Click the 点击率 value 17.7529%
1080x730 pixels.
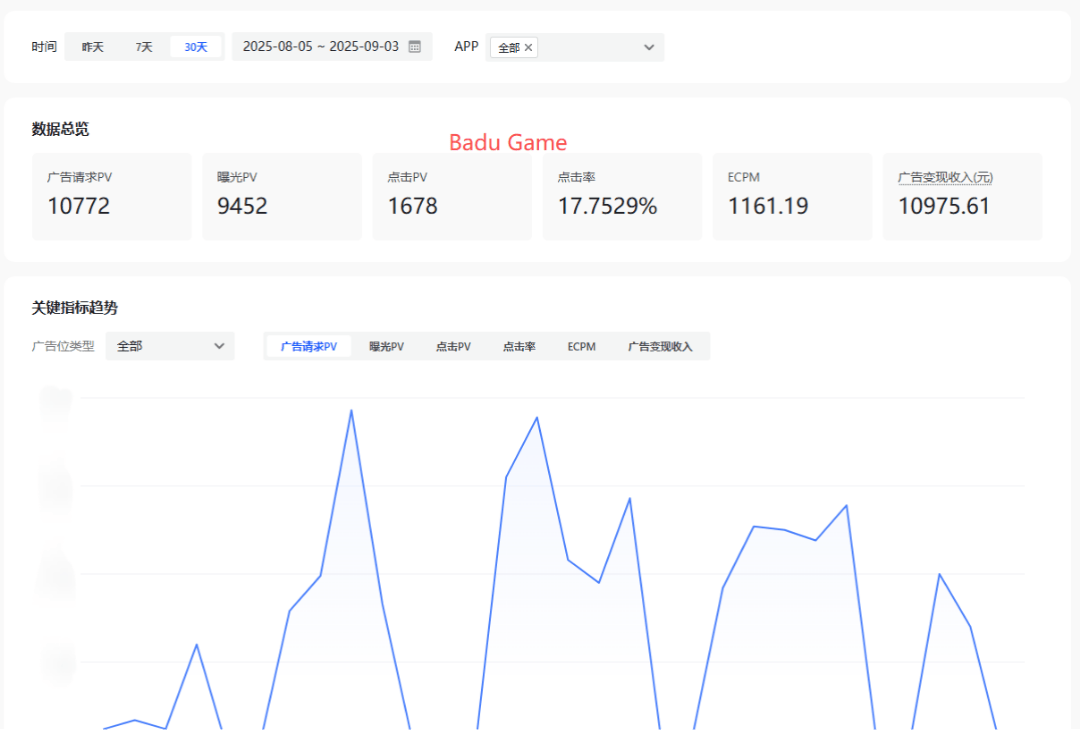(x=608, y=206)
